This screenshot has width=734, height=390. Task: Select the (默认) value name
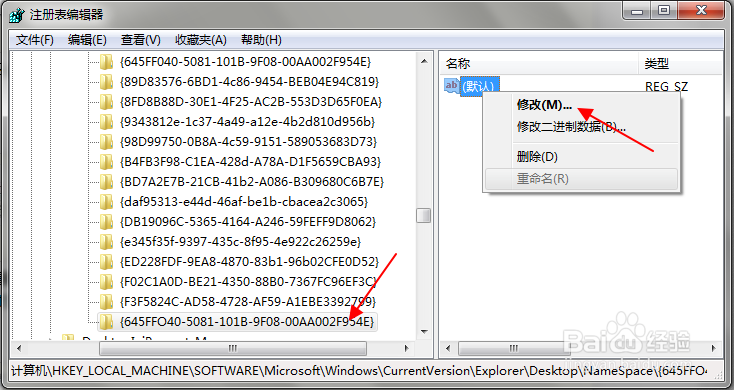point(480,86)
